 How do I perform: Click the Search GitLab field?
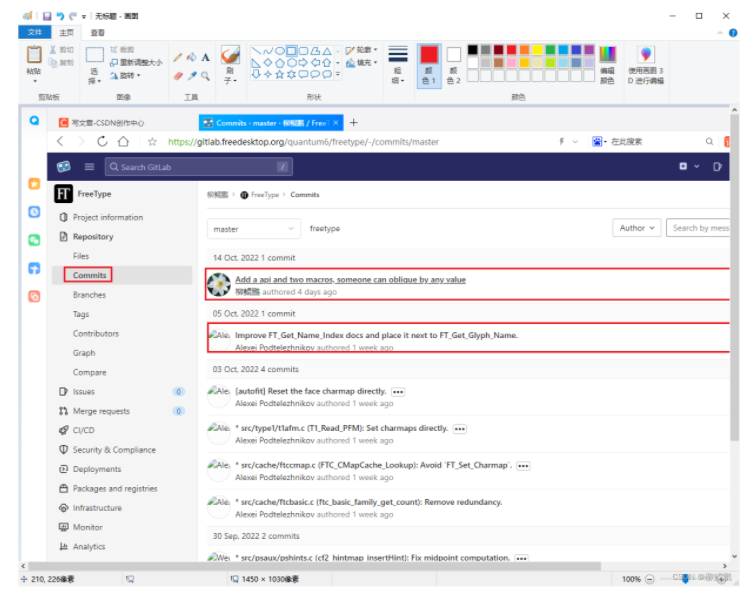pos(198,167)
